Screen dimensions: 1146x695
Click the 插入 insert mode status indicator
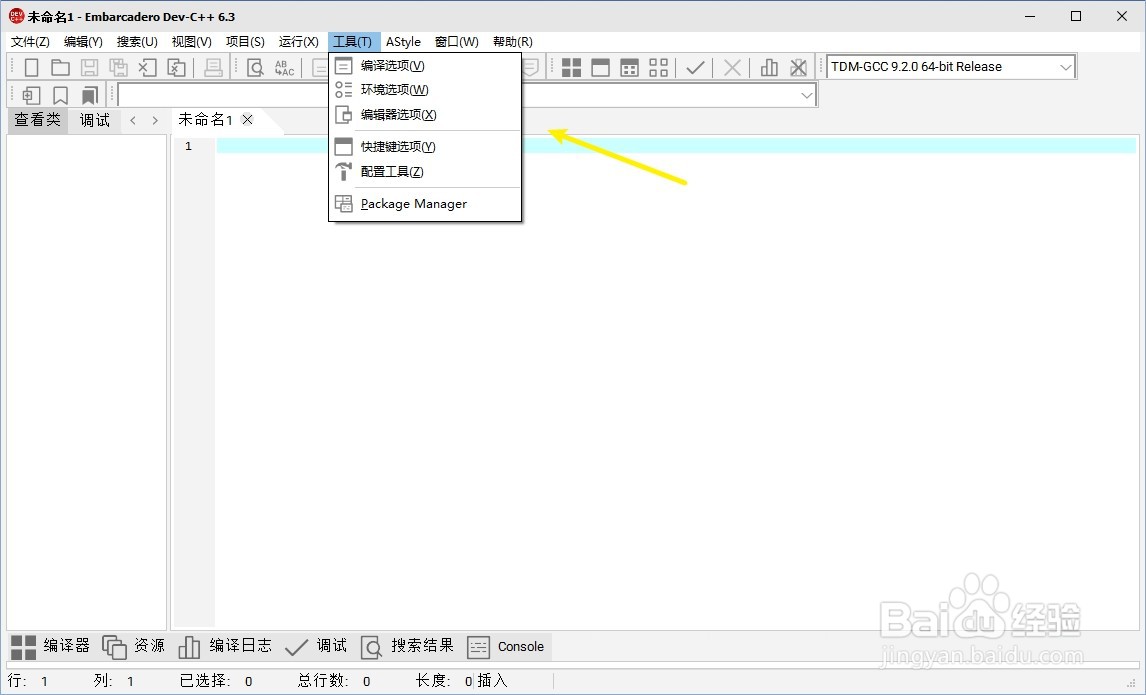[x=492, y=680]
